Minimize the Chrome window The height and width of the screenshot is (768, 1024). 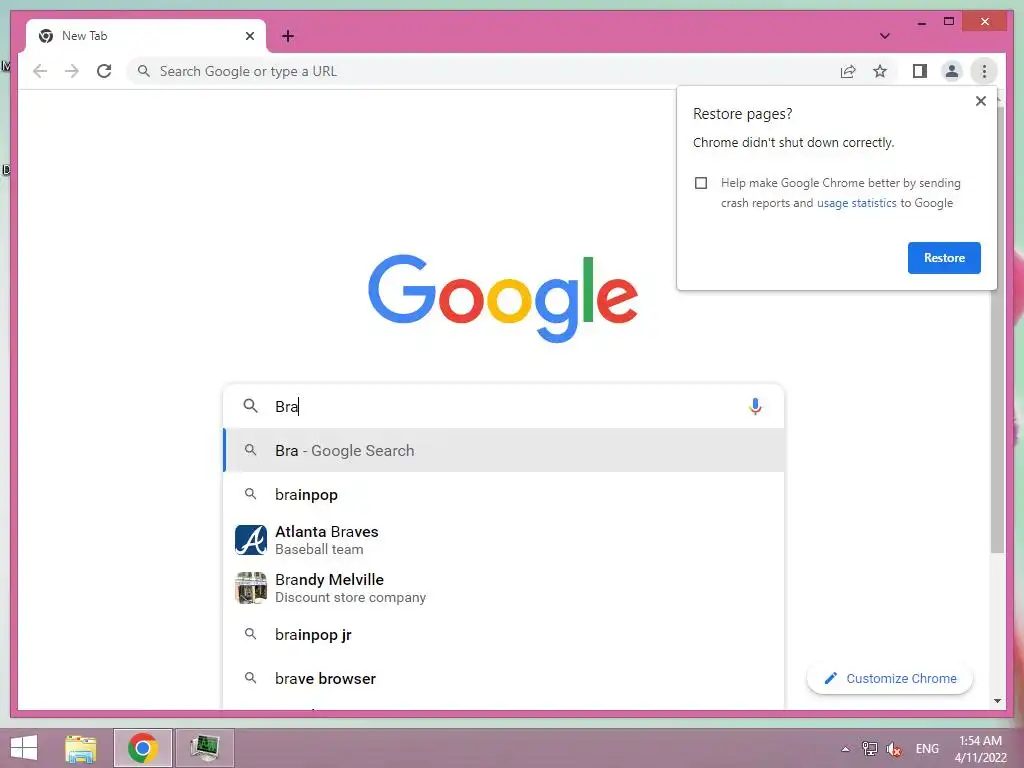(921, 23)
